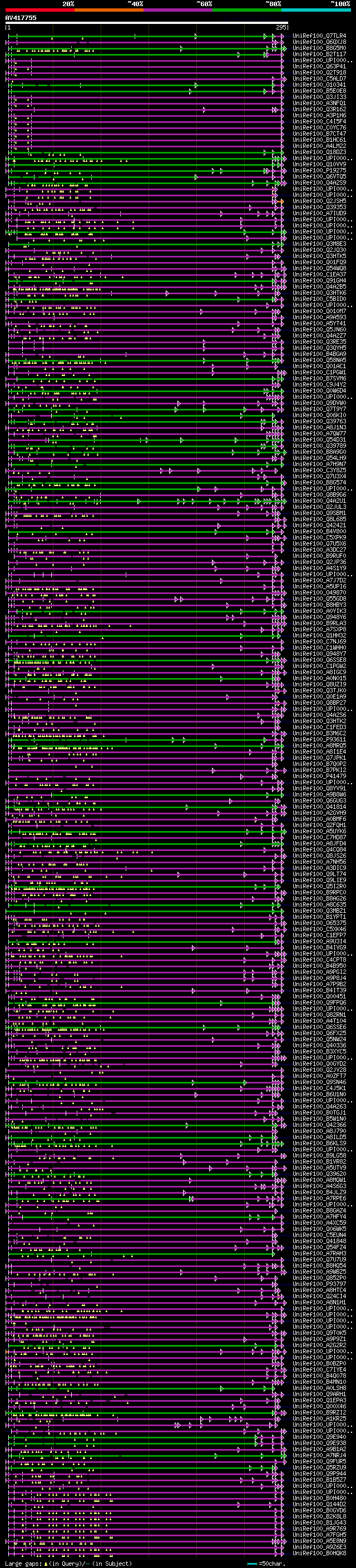Image resolution: width=356 pixels, height=1568 pixels.
Task: Select the UniRef100_B1HC61 entry
Action: (319, 140)
